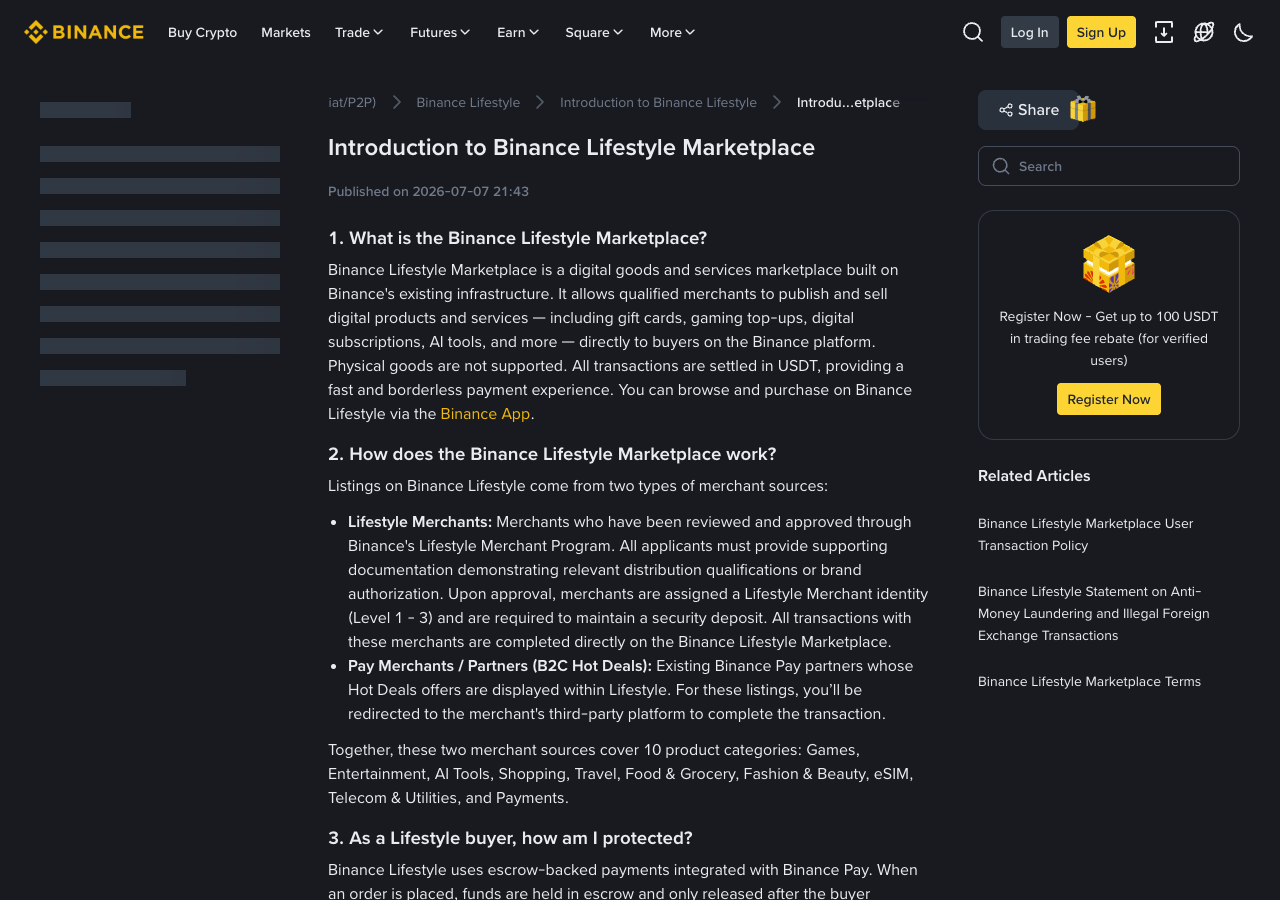Expand the Trade dropdown menu
The height and width of the screenshot is (900, 1280).
(359, 32)
